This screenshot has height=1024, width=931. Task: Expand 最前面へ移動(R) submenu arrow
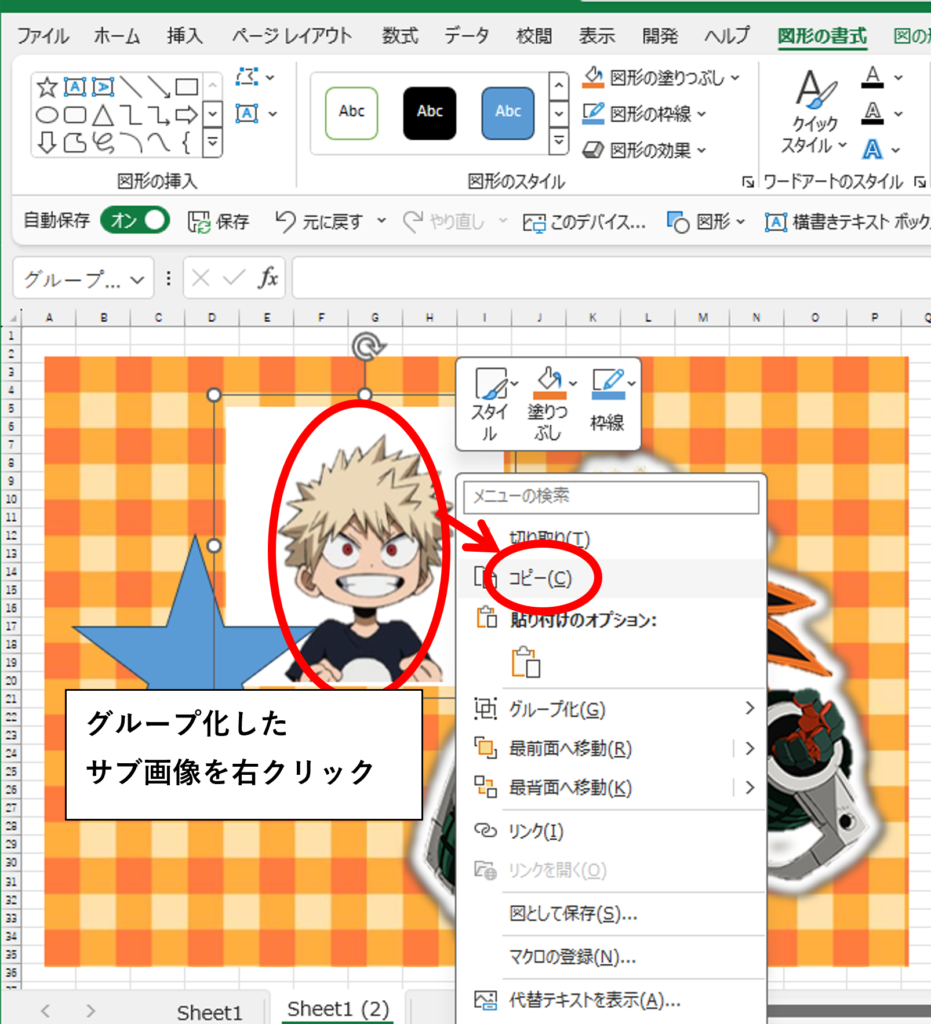[x=750, y=748]
